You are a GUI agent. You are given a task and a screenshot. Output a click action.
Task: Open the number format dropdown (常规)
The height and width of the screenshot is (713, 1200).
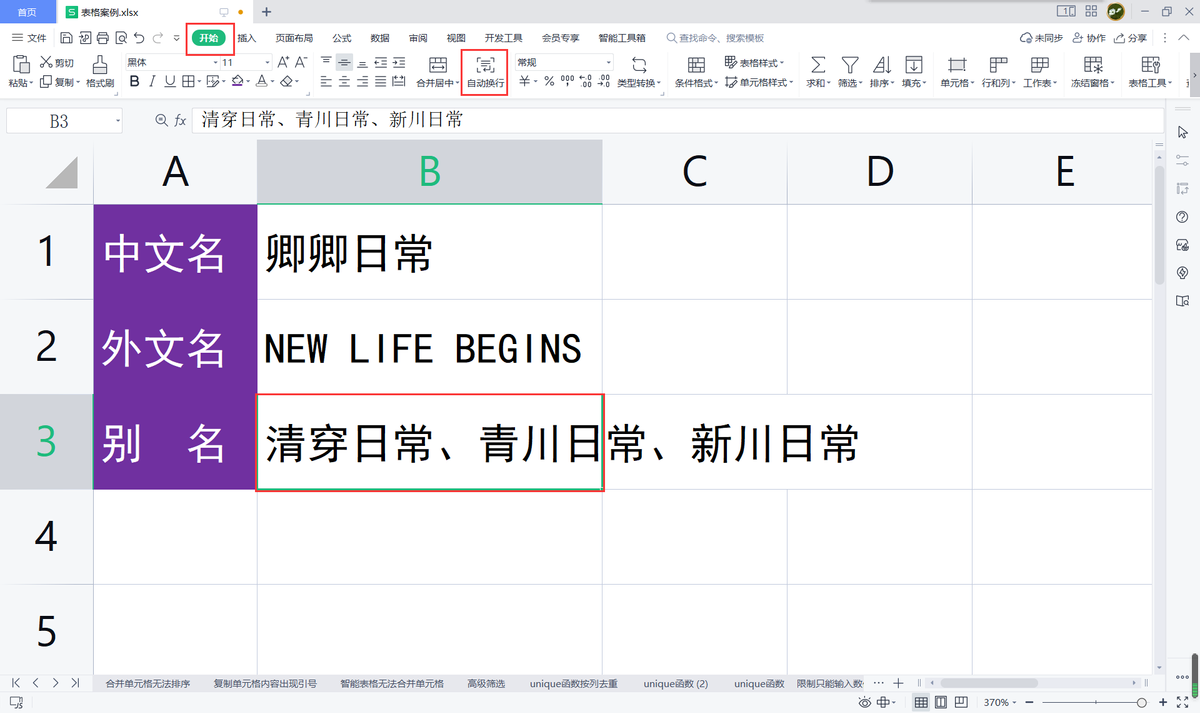click(x=608, y=62)
